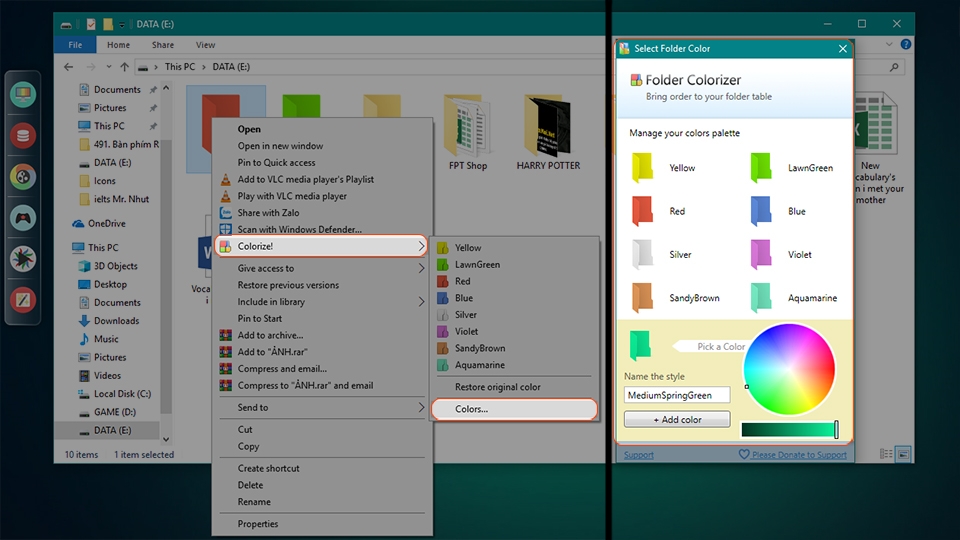The image size is (960, 540).
Task: Click Share with Zalo entry
Action: pyautogui.click(x=321, y=212)
